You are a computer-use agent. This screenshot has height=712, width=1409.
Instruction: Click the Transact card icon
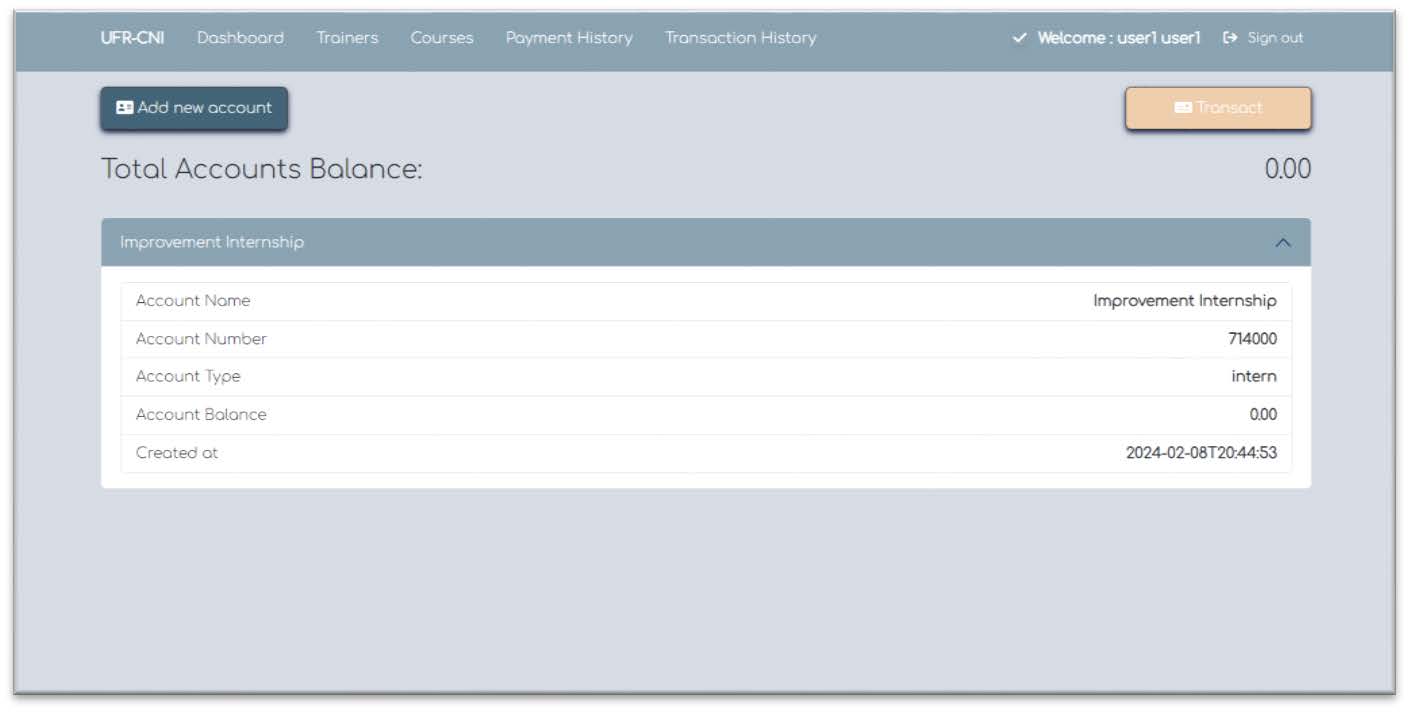[1185, 106]
